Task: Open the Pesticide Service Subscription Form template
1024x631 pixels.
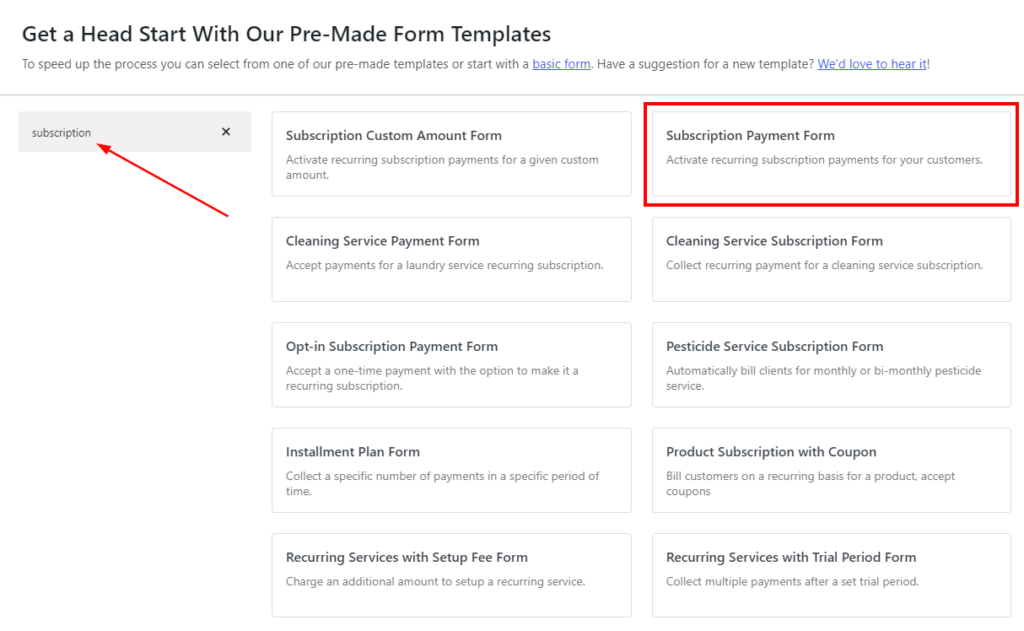Action: pos(831,364)
